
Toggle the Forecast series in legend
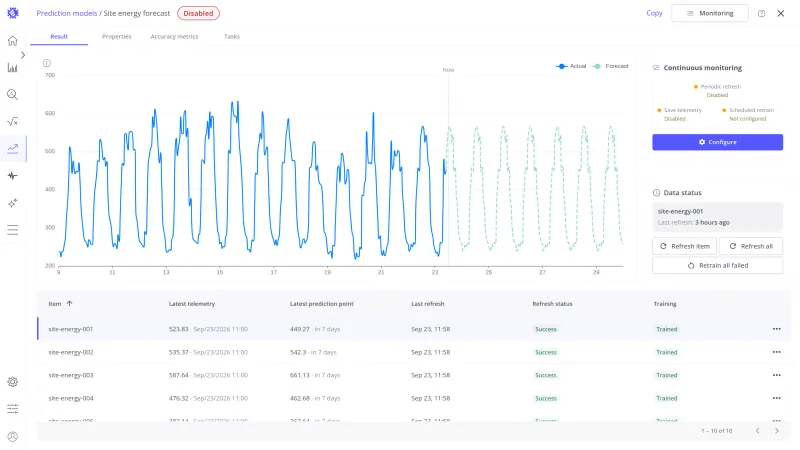[x=610, y=66]
